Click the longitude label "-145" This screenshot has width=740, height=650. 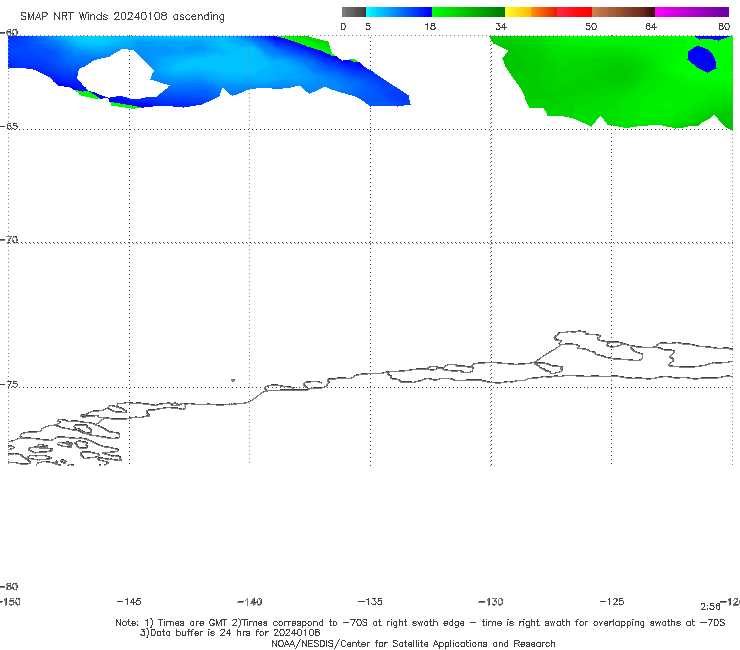click(129, 601)
